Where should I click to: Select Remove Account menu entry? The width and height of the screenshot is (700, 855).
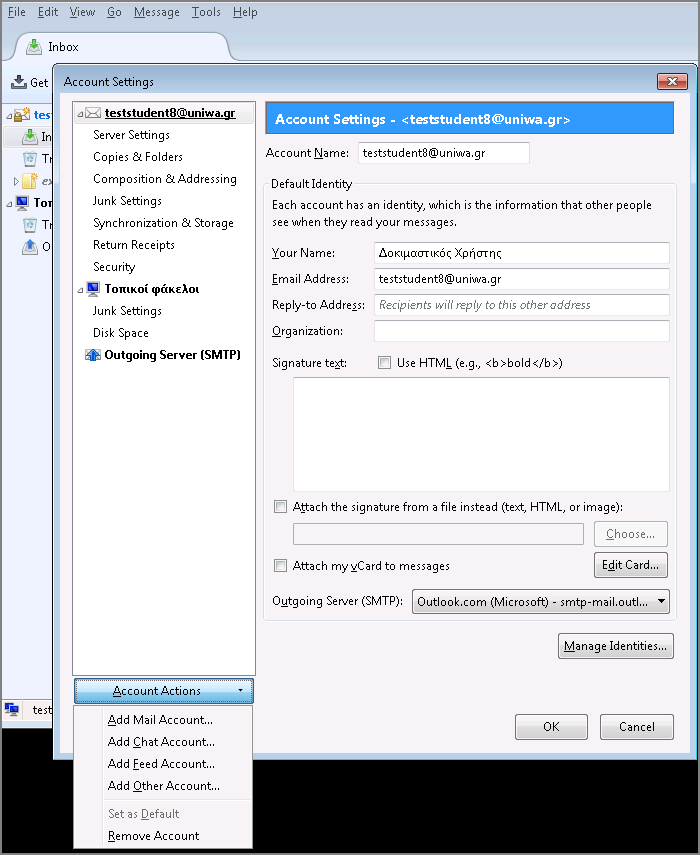[163, 836]
